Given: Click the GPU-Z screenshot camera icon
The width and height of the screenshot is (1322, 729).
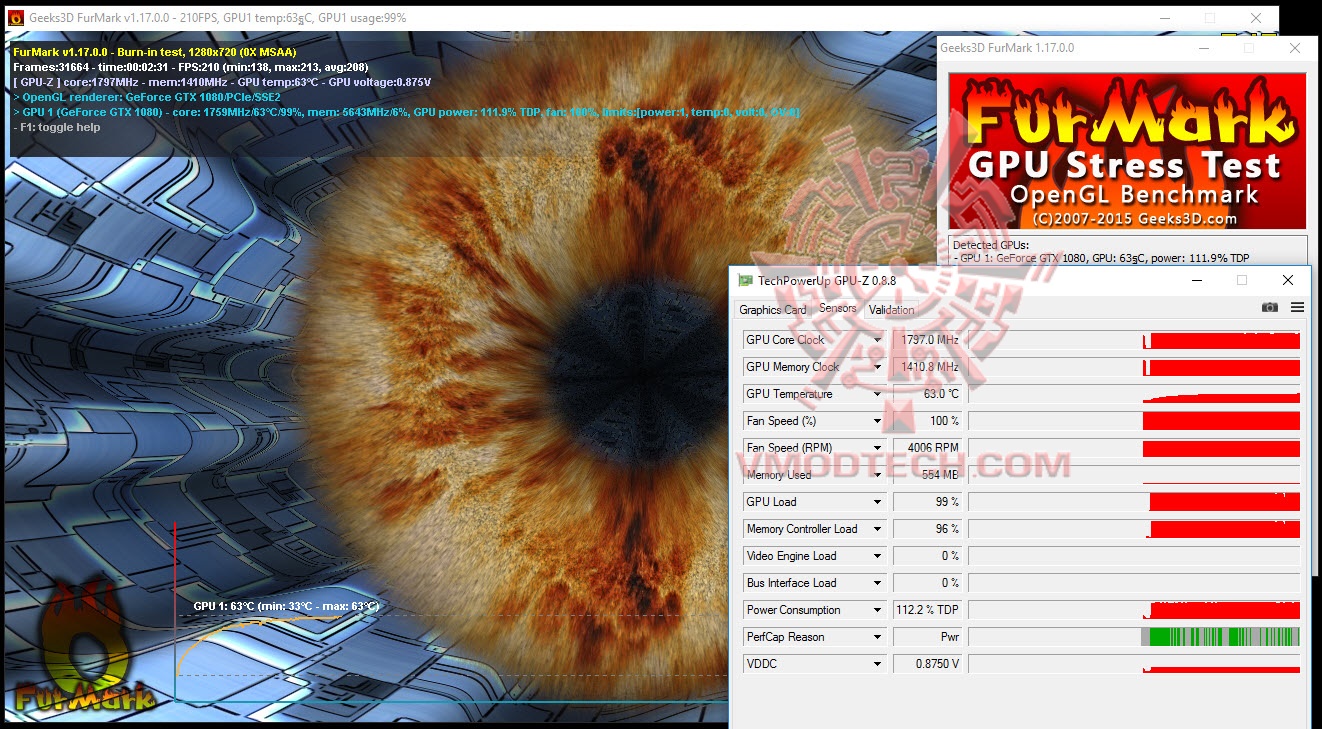Looking at the screenshot, I should [1269, 308].
